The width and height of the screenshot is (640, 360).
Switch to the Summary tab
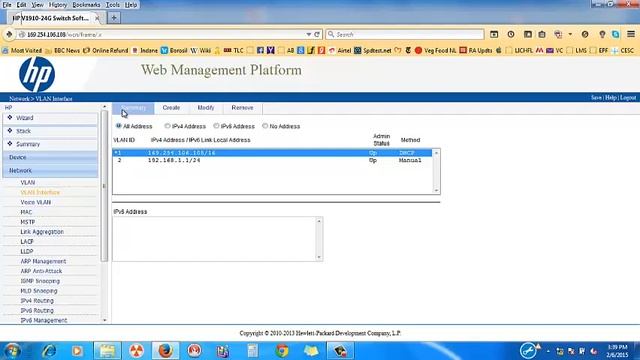(x=133, y=108)
